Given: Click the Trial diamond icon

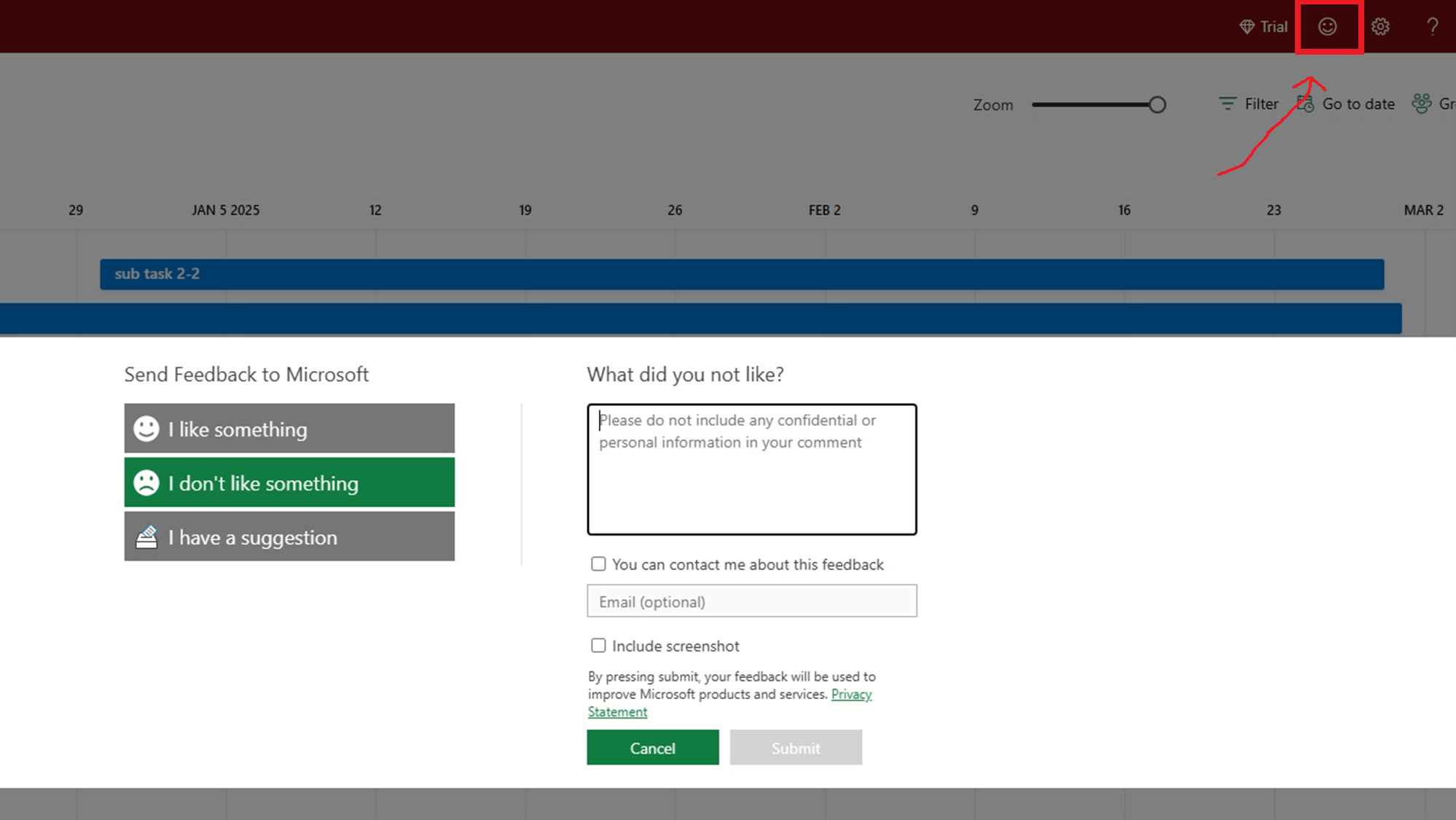Looking at the screenshot, I should [1247, 27].
